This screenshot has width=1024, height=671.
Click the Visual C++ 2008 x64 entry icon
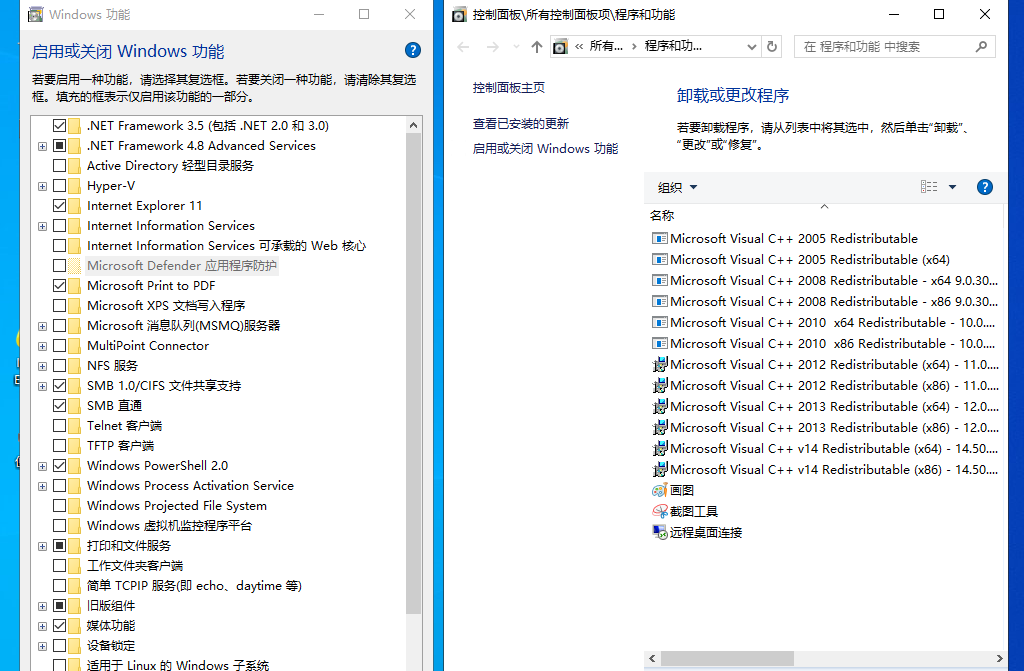pos(660,280)
